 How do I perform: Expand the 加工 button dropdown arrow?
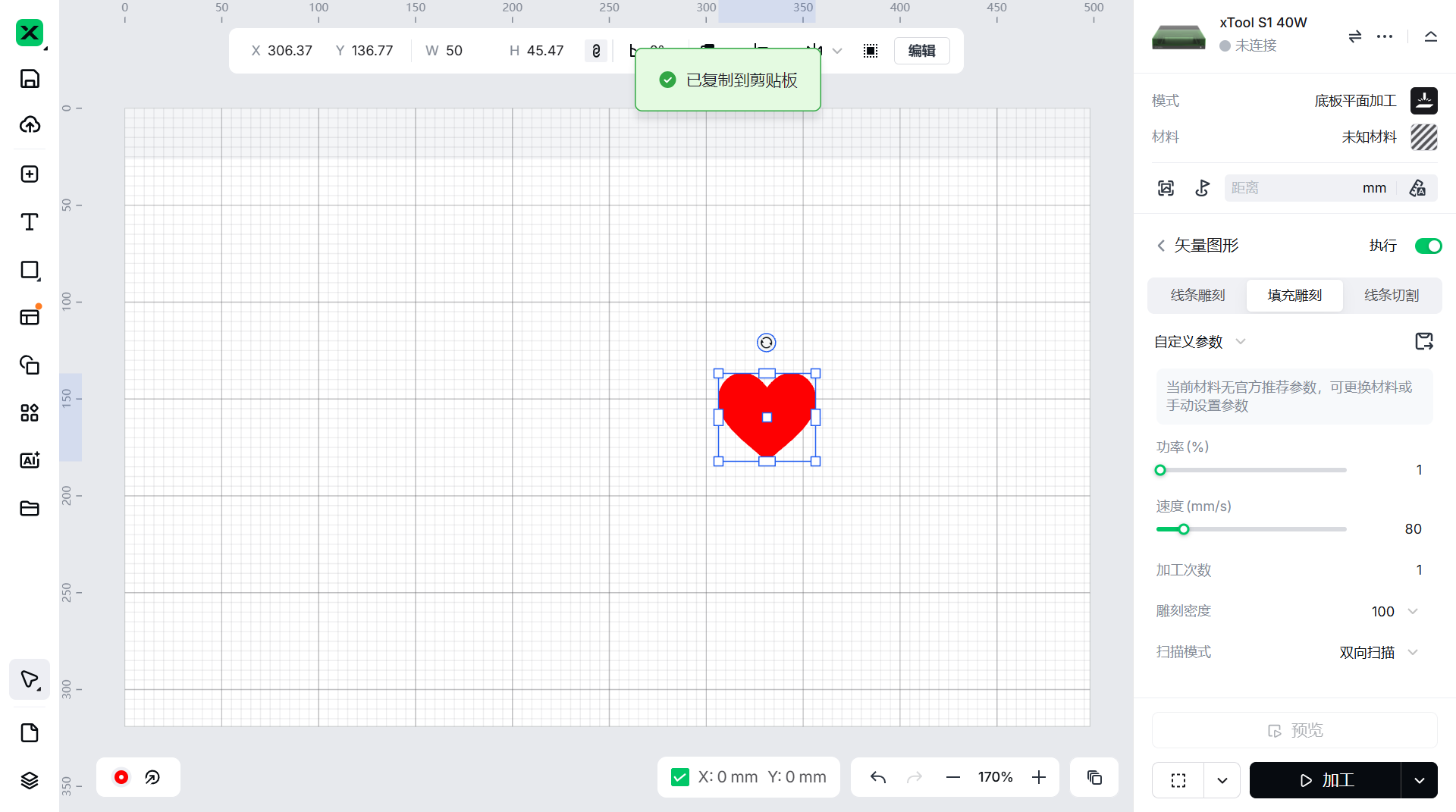pos(1419,780)
